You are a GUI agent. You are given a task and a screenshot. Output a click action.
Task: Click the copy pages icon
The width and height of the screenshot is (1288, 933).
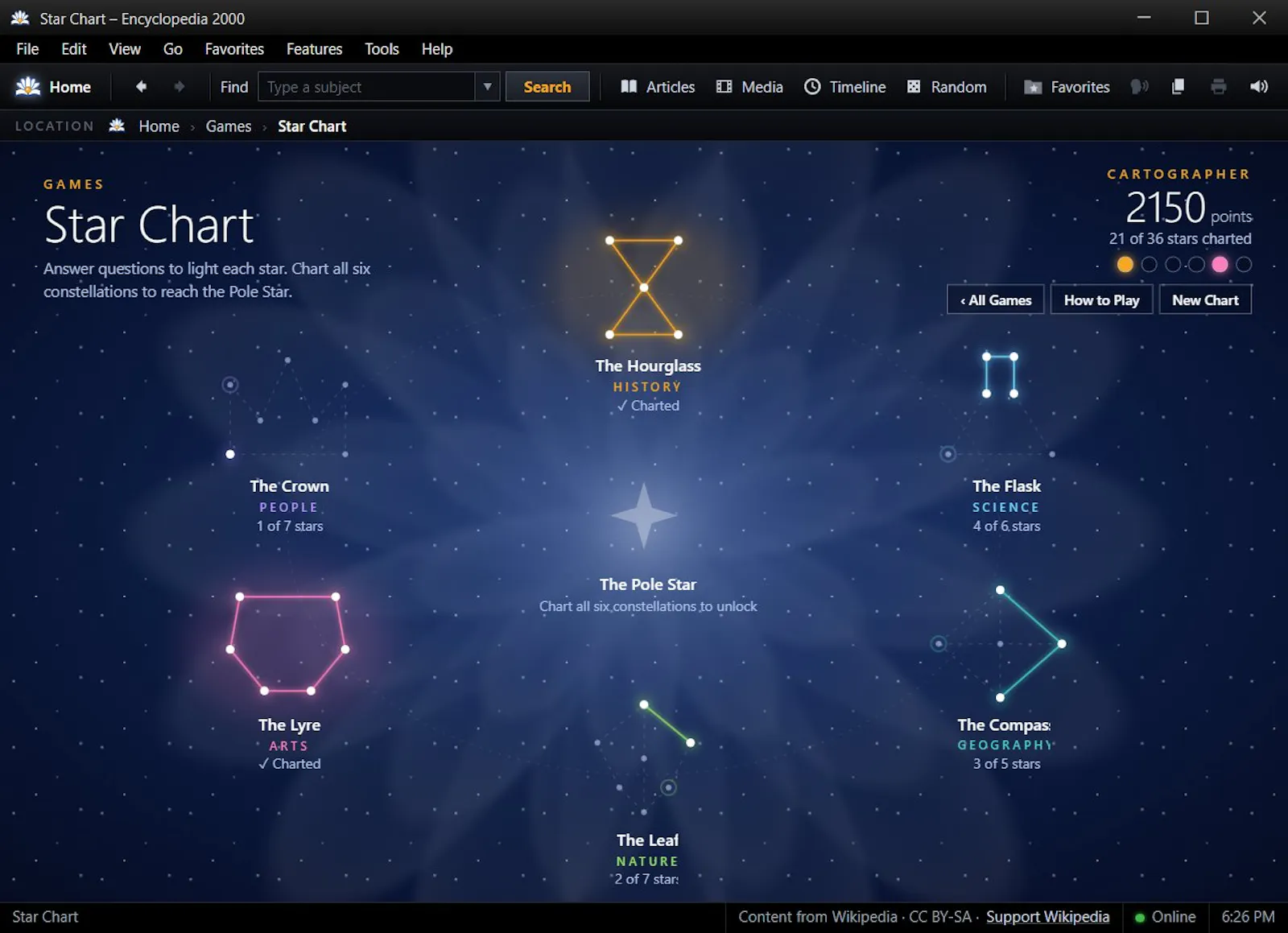(x=1178, y=87)
